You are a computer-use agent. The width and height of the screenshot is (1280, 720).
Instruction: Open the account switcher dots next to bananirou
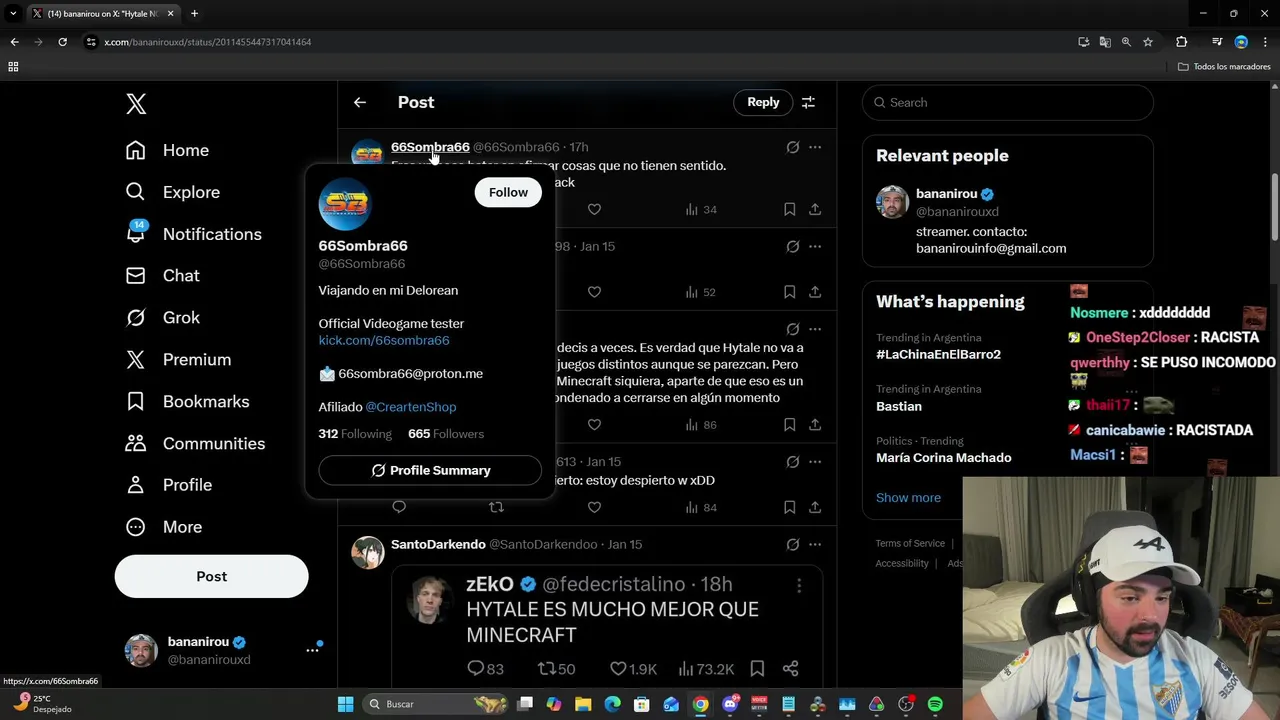tap(312, 650)
